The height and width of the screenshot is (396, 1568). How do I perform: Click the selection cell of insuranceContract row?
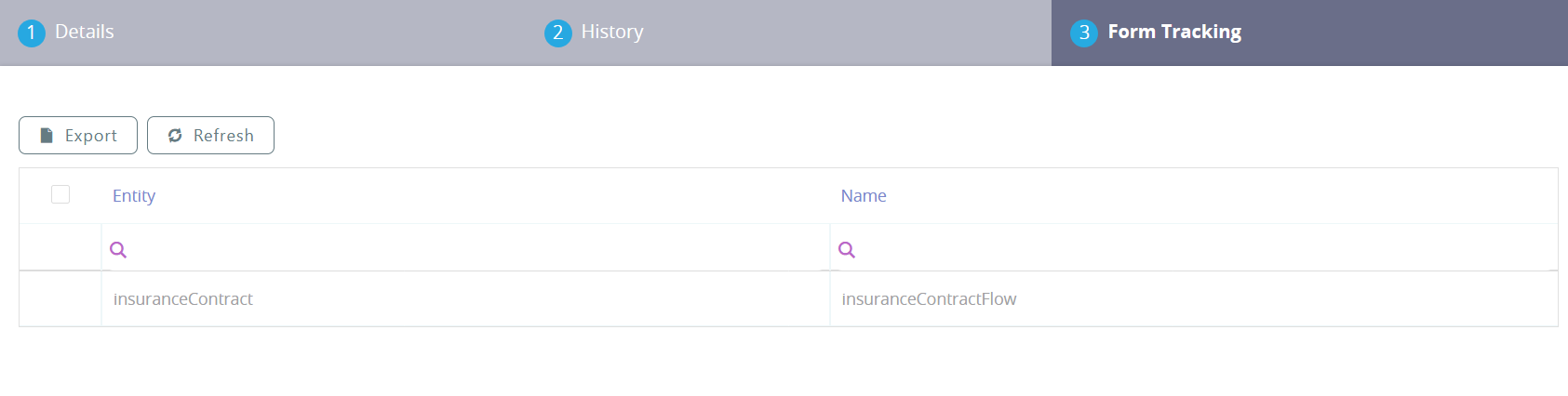60,299
